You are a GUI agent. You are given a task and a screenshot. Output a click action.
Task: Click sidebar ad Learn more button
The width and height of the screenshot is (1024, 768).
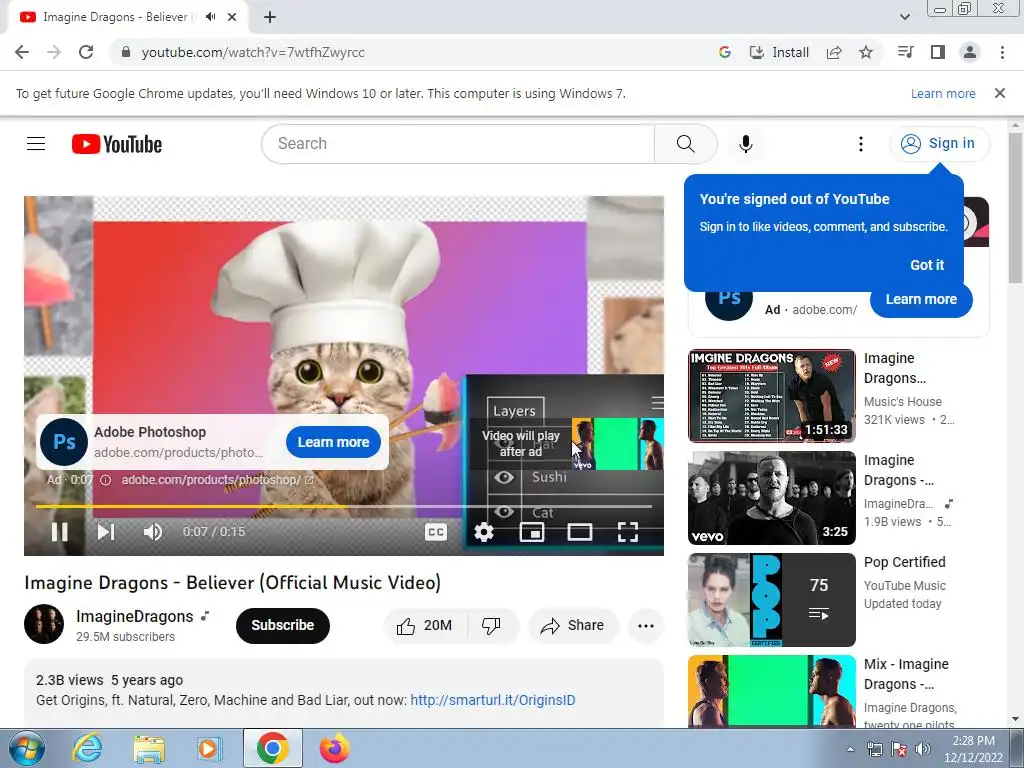point(921,299)
